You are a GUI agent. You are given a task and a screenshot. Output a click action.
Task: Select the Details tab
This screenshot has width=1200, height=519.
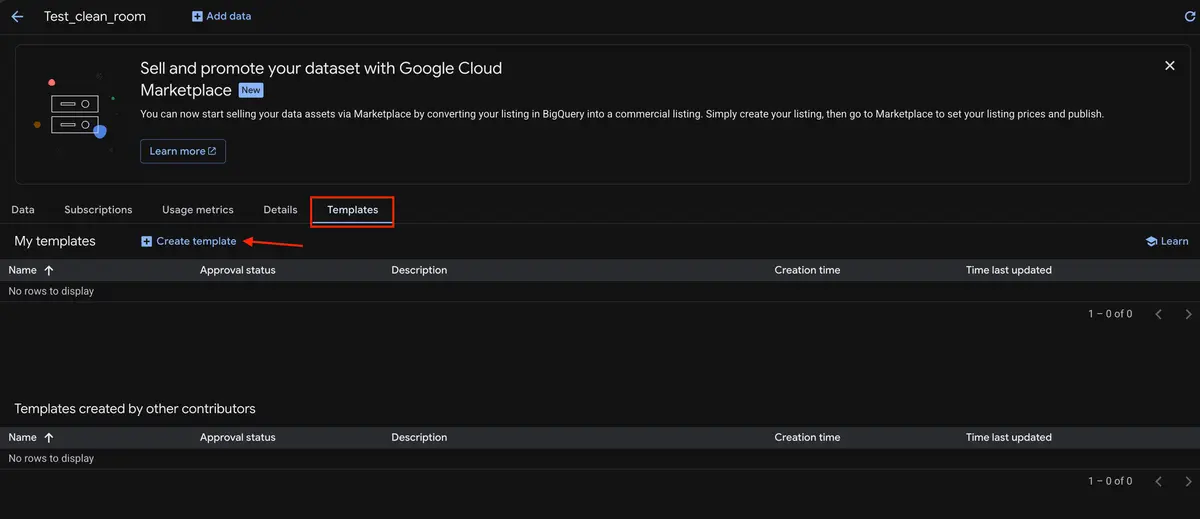[280, 210]
